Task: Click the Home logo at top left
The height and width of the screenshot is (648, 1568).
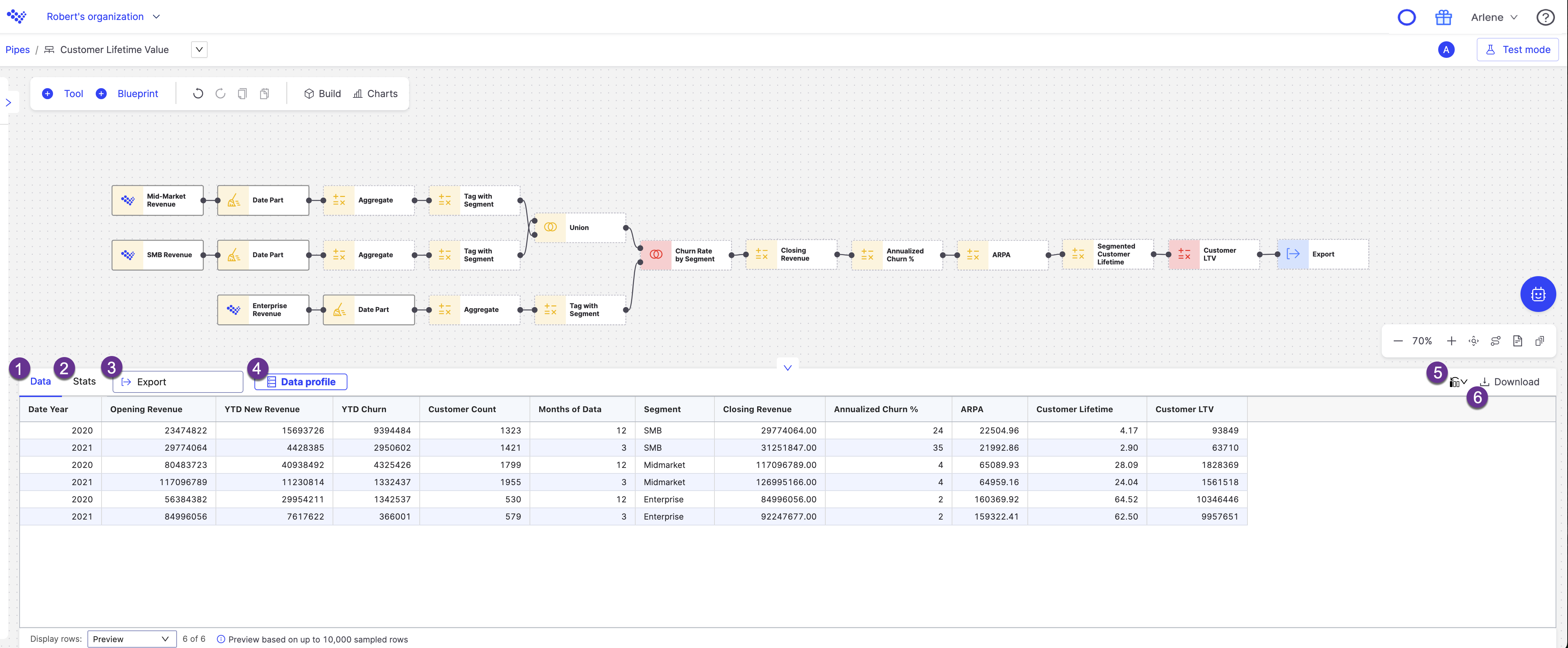Action: [17, 17]
